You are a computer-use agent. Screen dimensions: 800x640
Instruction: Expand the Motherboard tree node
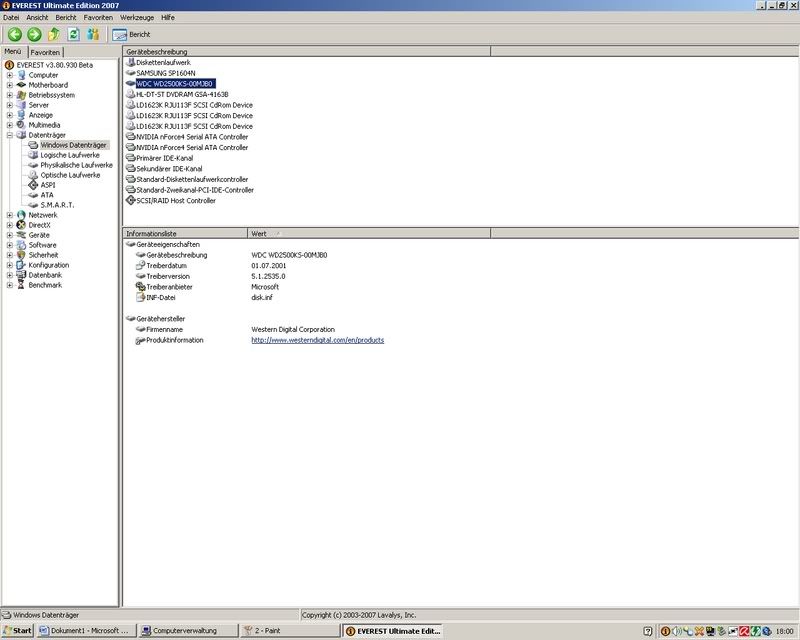(10, 85)
